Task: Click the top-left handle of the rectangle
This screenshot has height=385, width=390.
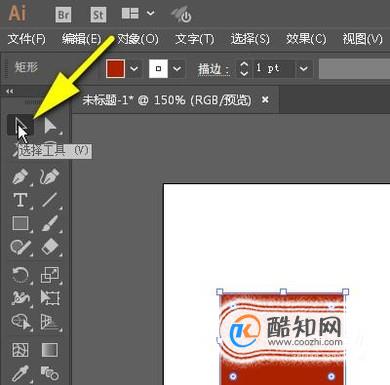Action: tap(219, 292)
